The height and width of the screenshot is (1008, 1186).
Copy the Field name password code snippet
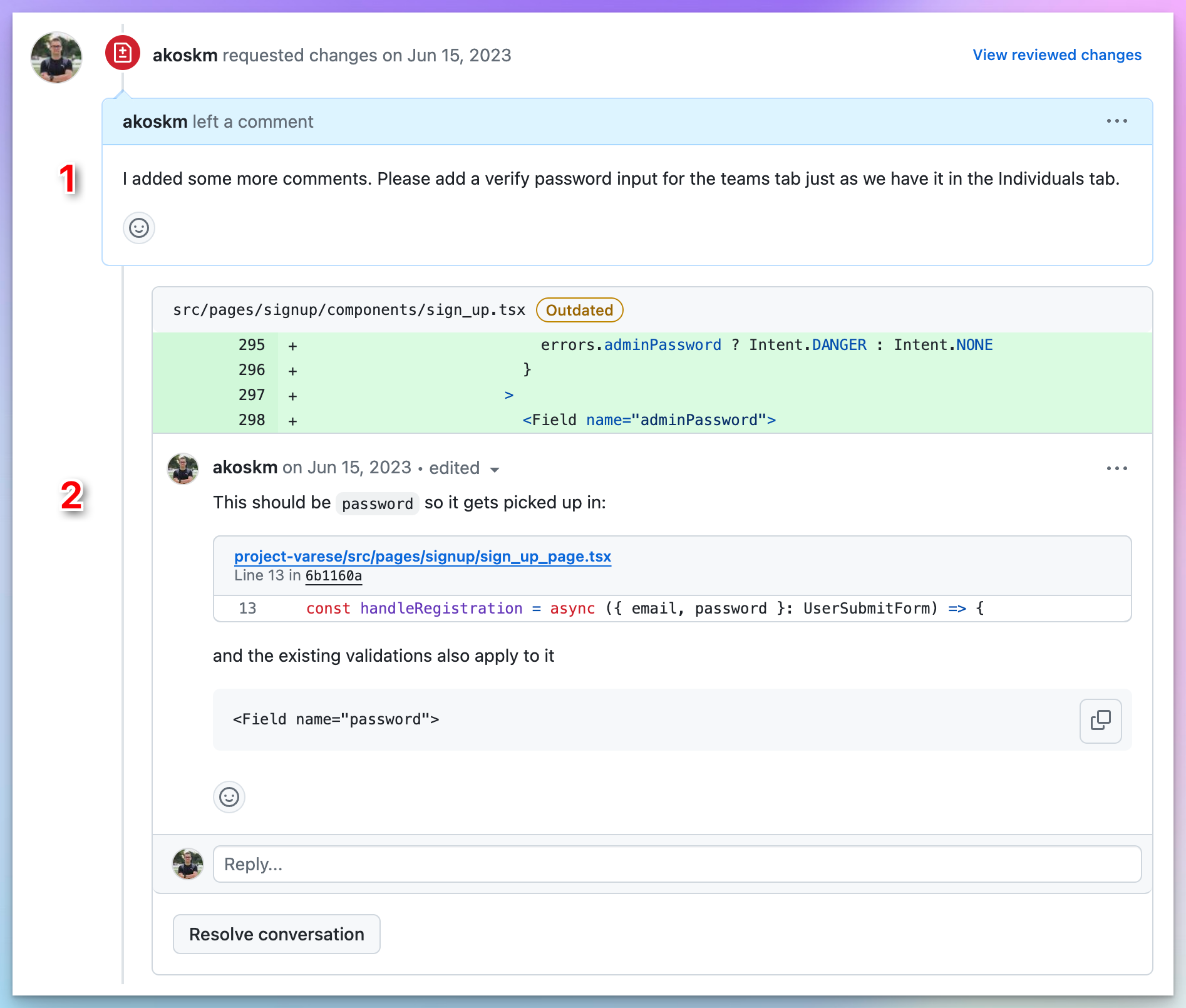(x=1100, y=721)
